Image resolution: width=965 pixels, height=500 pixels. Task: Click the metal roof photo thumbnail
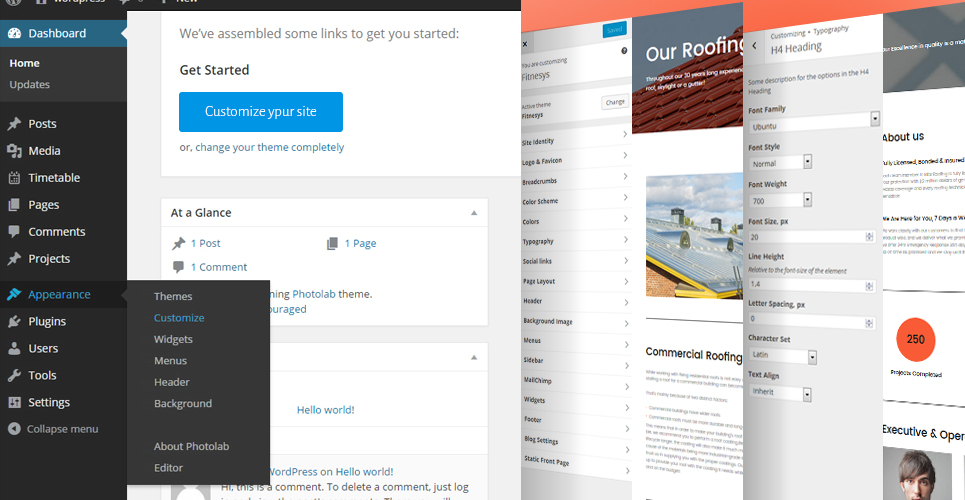click(x=694, y=236)
